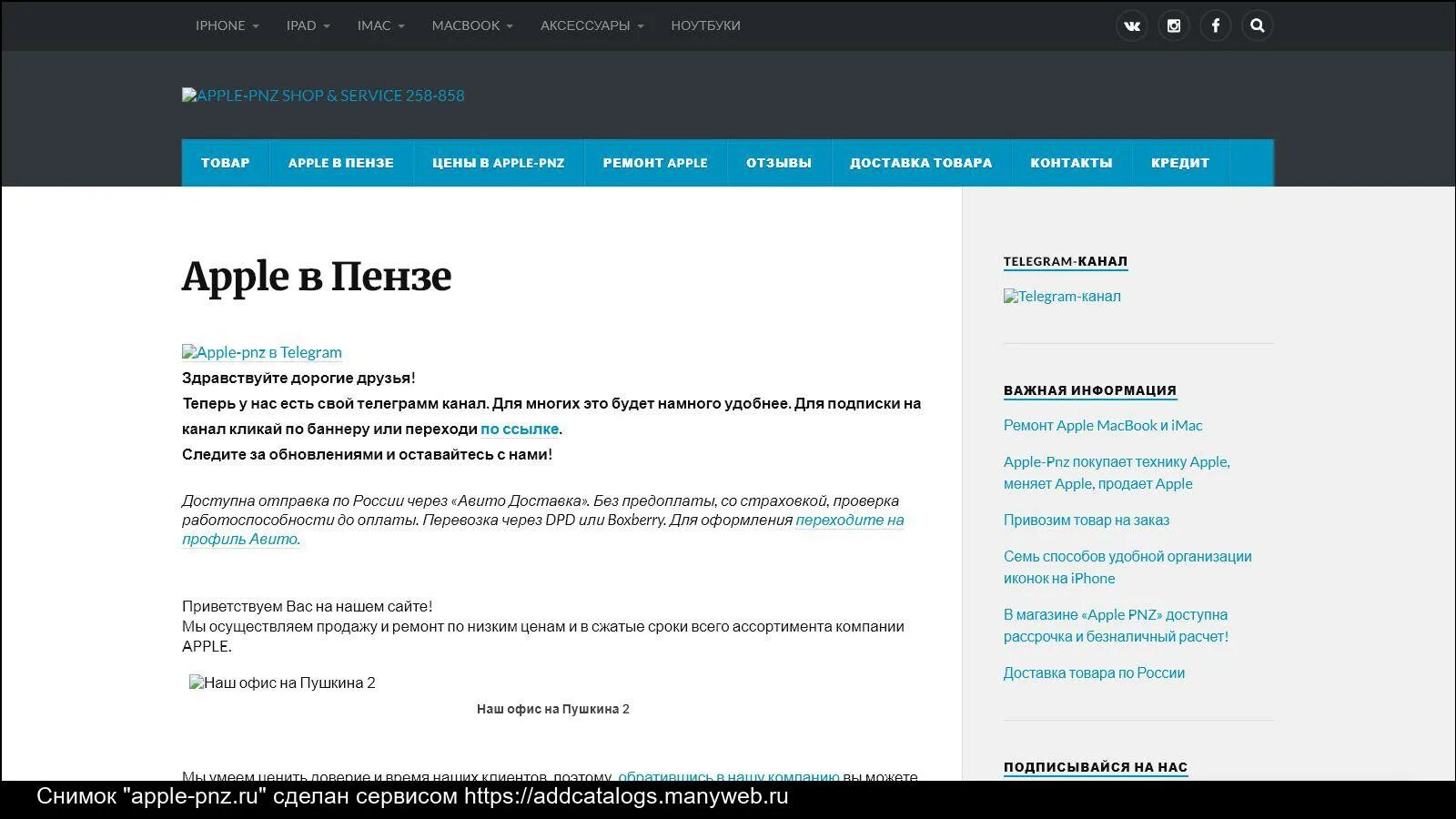Click 'Приветствуем Вас на нашем сайте!' text
This screenshot has height=819, width=1456.
tap(308, 606)
